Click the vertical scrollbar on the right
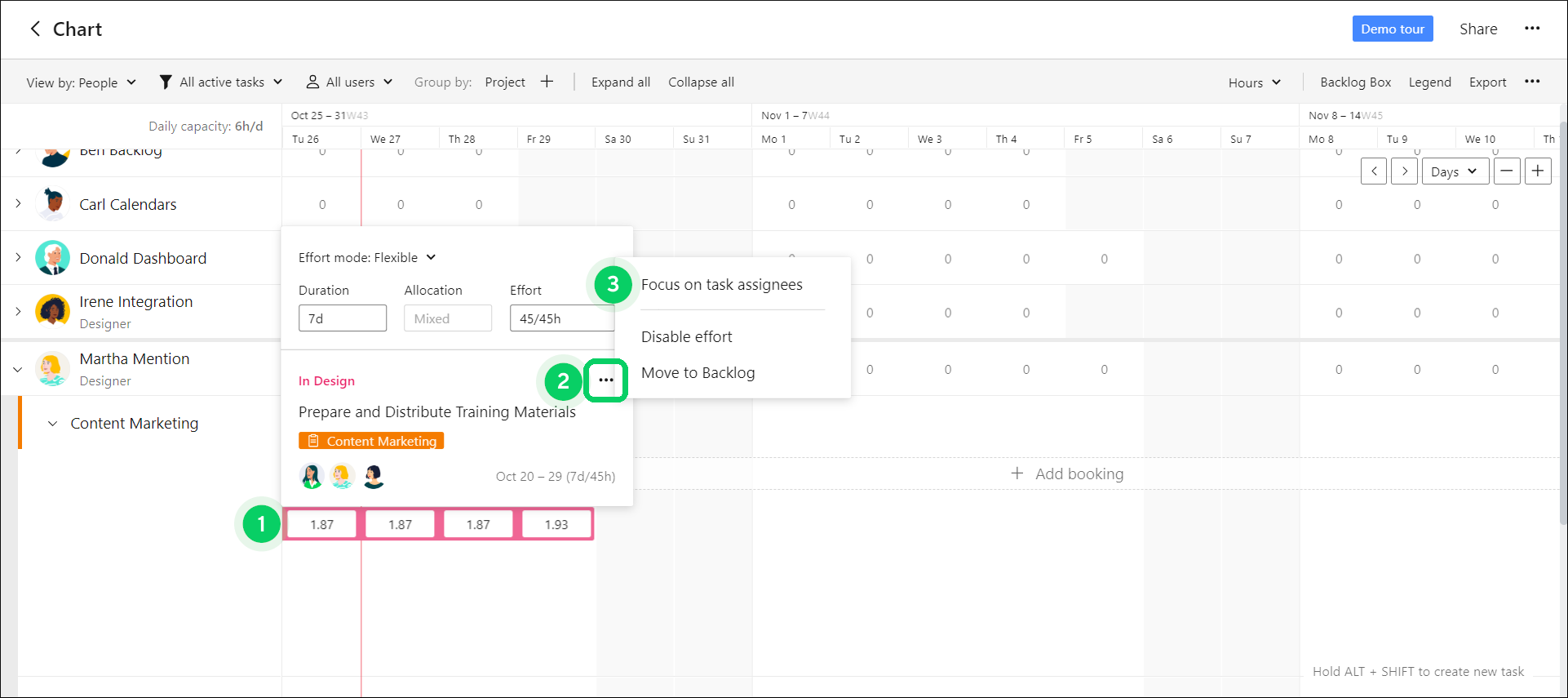 [1562, 322]
